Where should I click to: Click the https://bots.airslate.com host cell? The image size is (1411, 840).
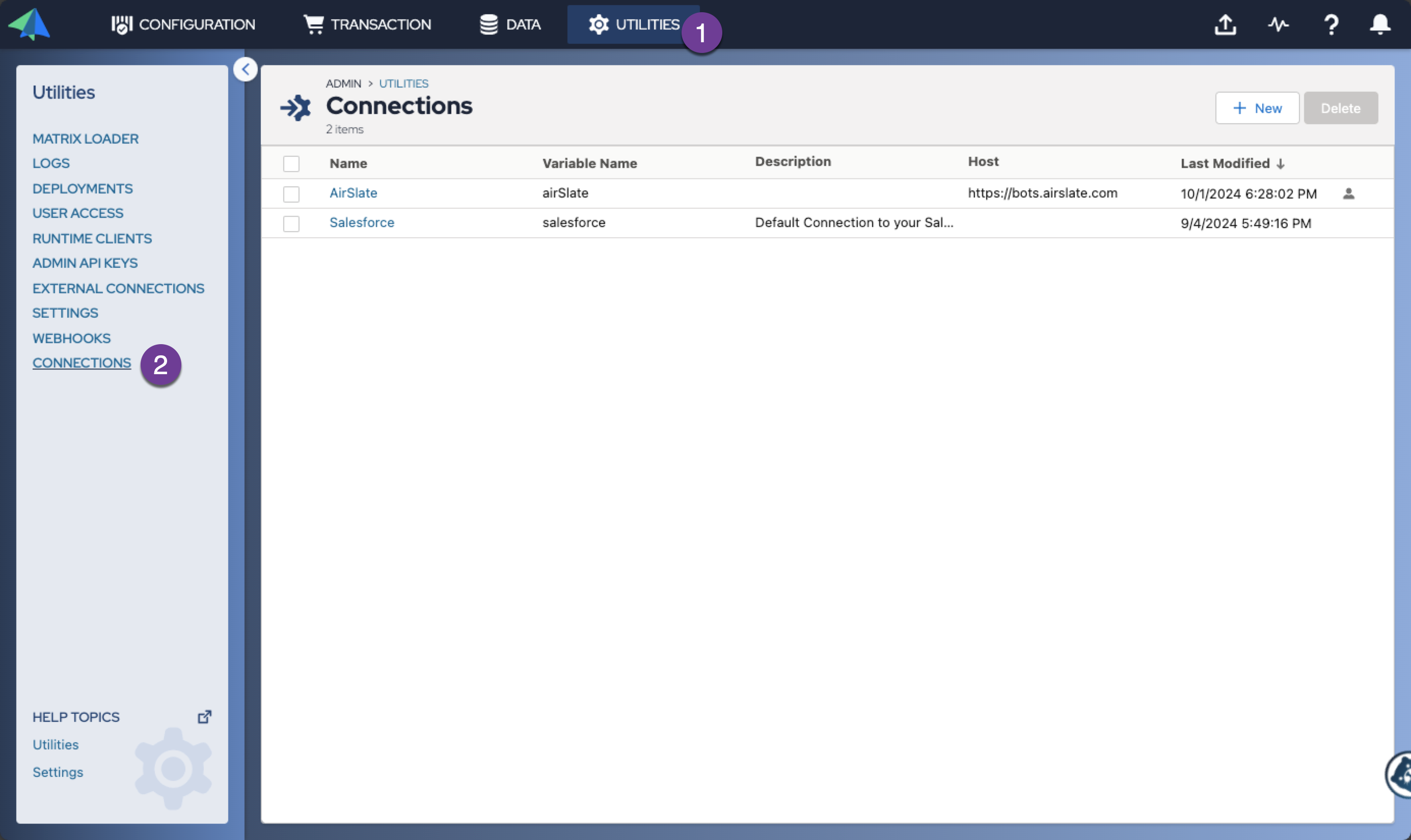click(1042, 192)
